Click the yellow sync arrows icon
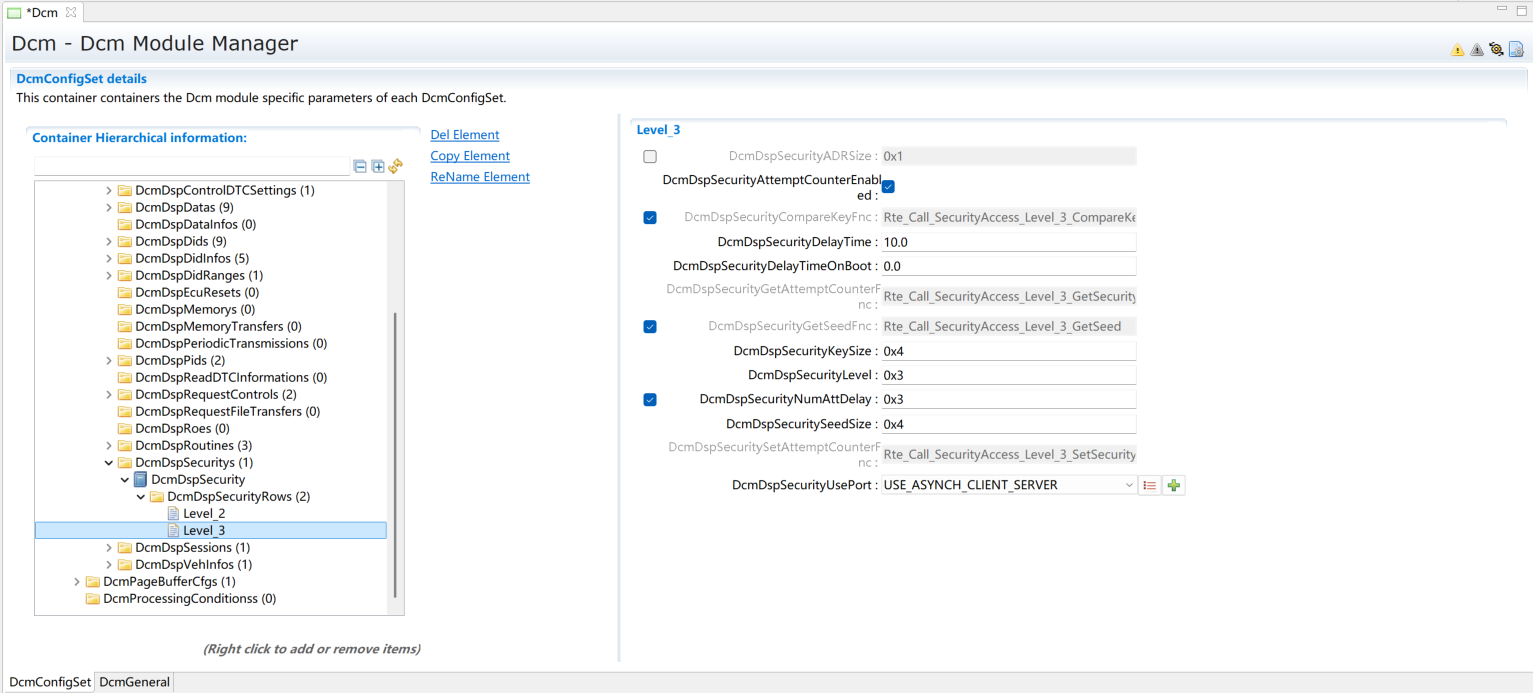 (395, 166)
